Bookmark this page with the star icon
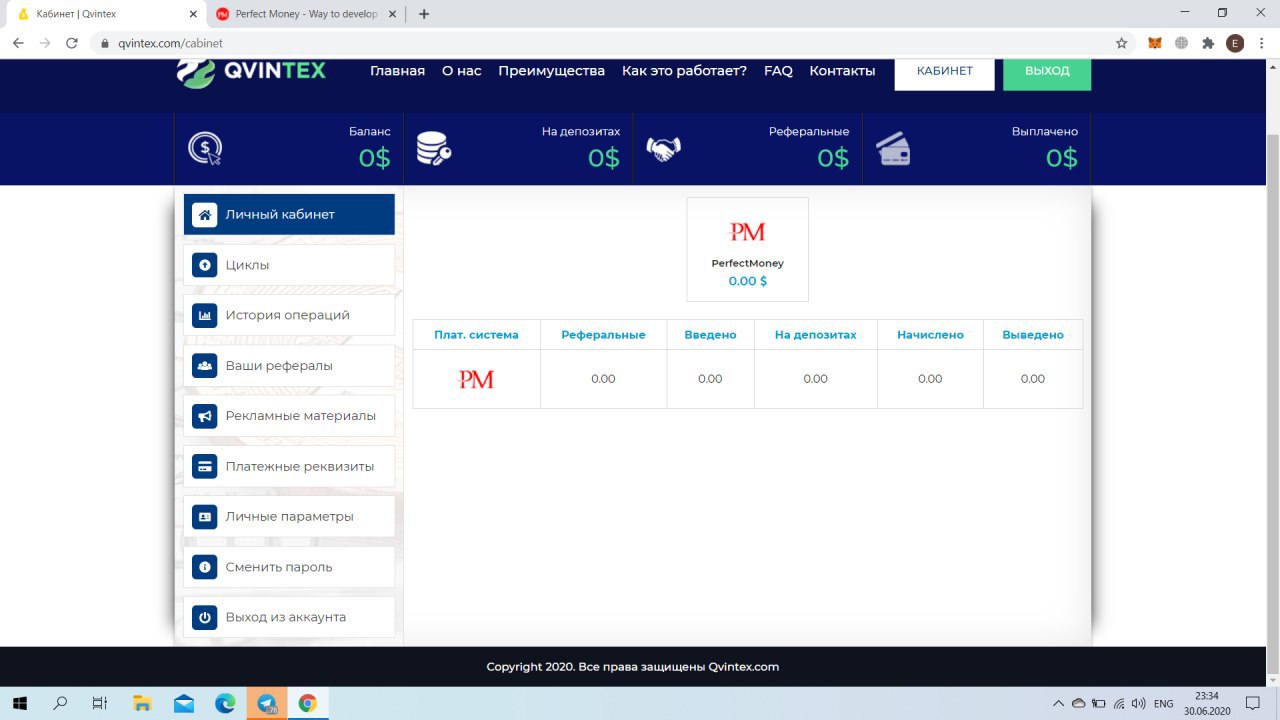1280x720 pixels. [1122, 43]
